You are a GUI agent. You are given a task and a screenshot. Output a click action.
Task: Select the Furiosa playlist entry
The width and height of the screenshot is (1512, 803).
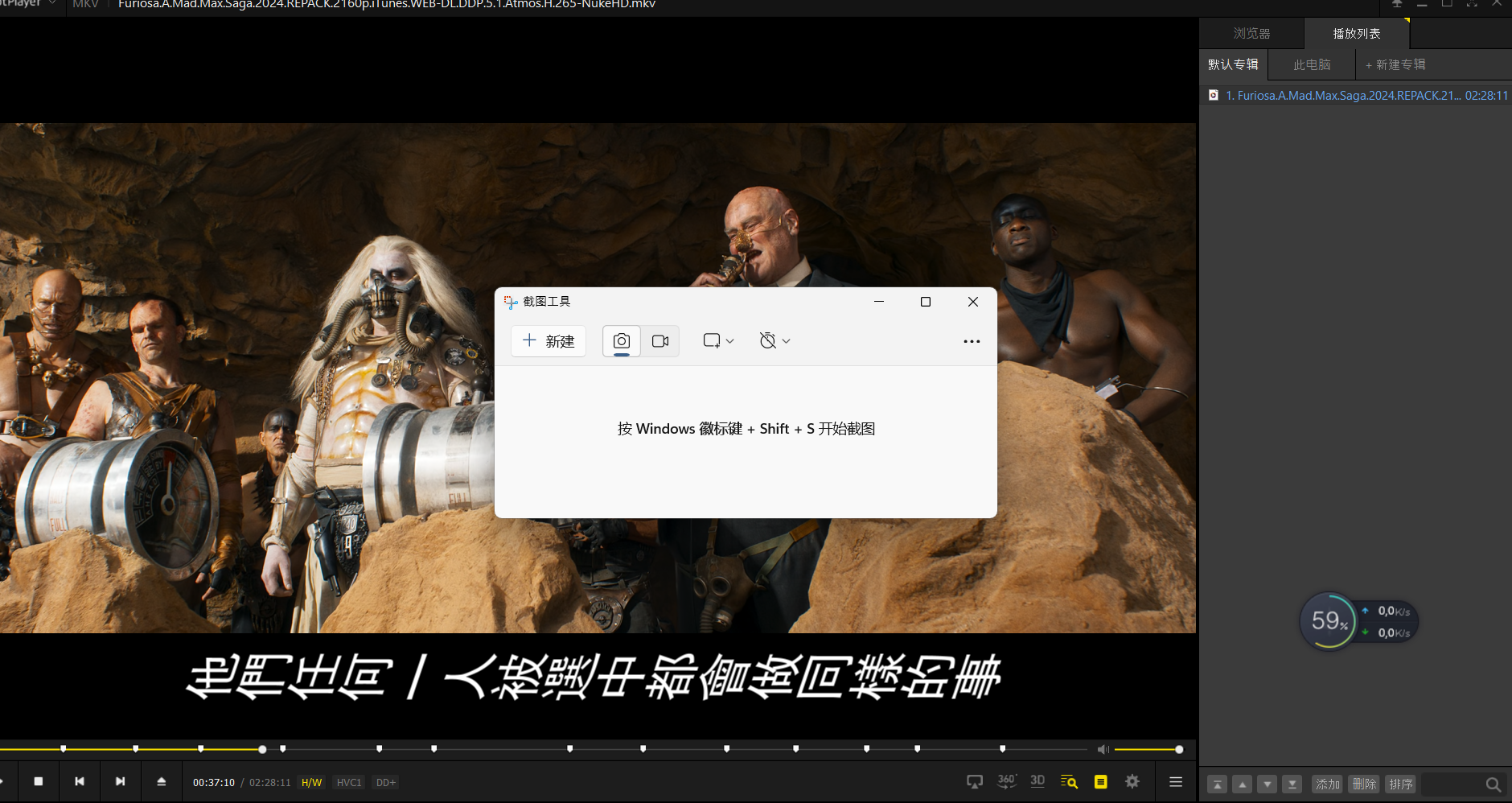point(1356,95)
